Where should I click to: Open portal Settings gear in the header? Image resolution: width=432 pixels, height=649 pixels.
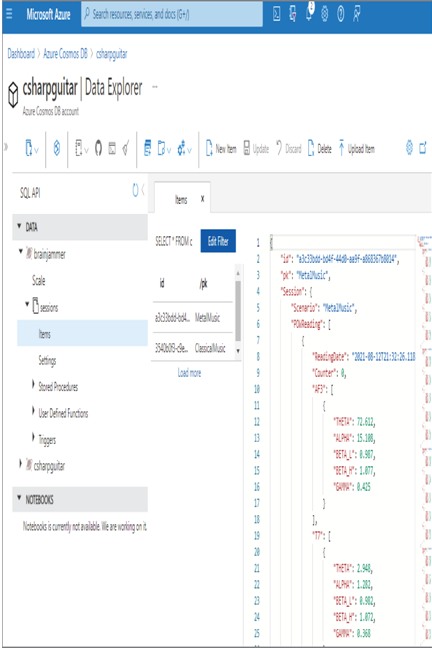325,14
